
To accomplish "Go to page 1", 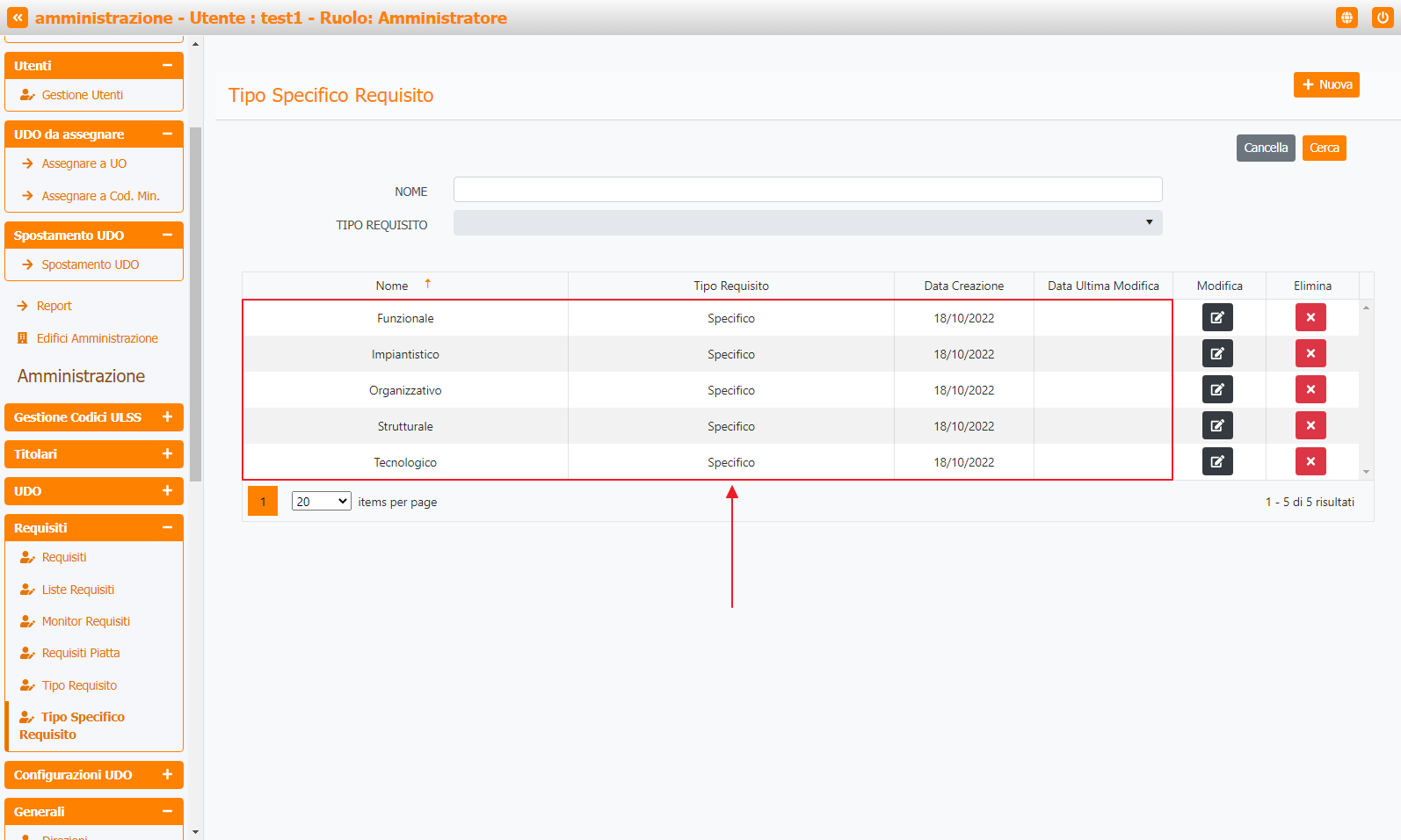I will click(263, 501).
